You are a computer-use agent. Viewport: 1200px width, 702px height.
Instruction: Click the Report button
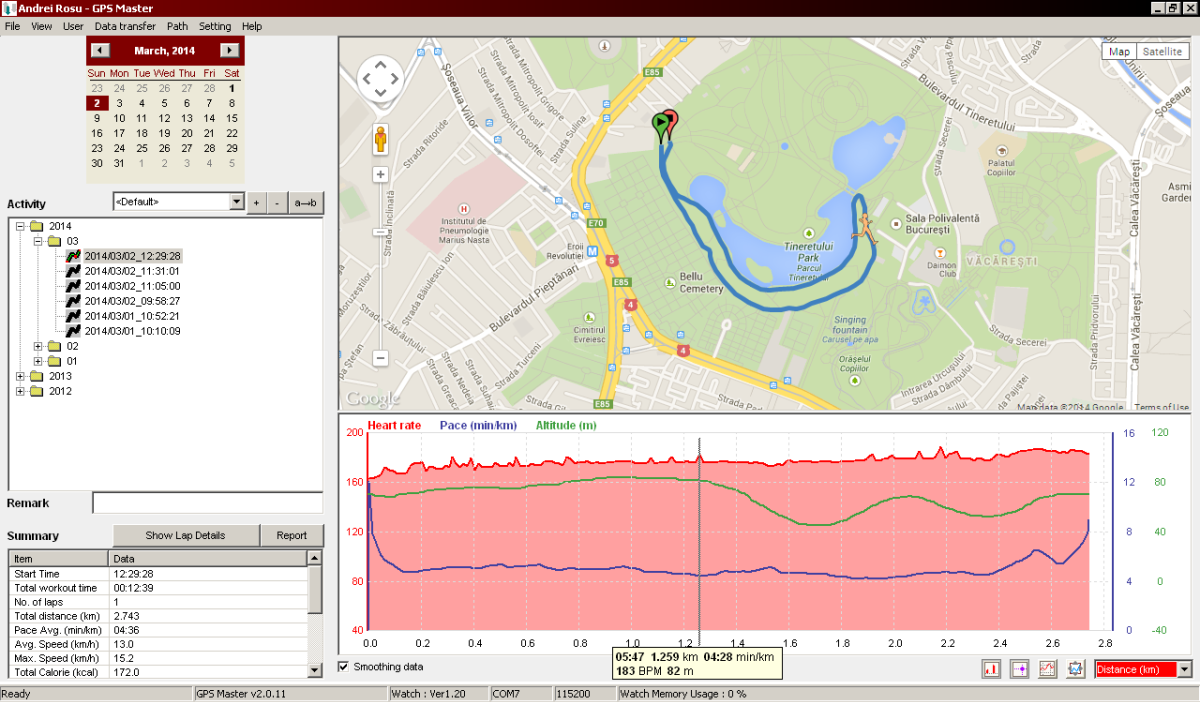pyautogui.click(x=292, y=535)
